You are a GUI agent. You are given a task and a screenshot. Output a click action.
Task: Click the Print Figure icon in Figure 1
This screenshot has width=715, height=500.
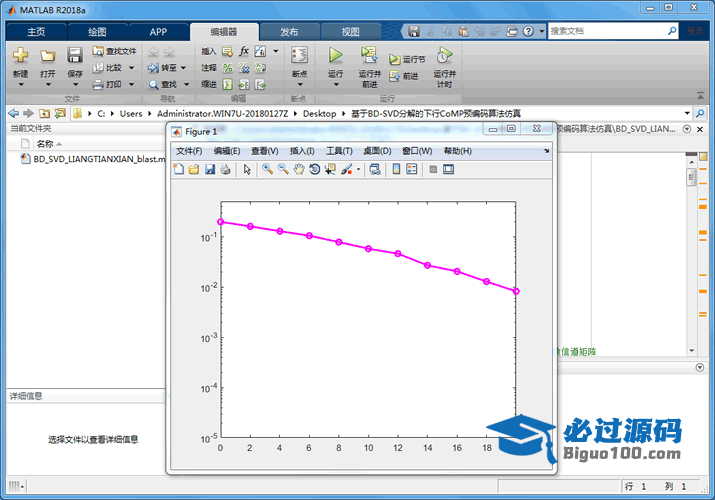click(x=225, y=170)
